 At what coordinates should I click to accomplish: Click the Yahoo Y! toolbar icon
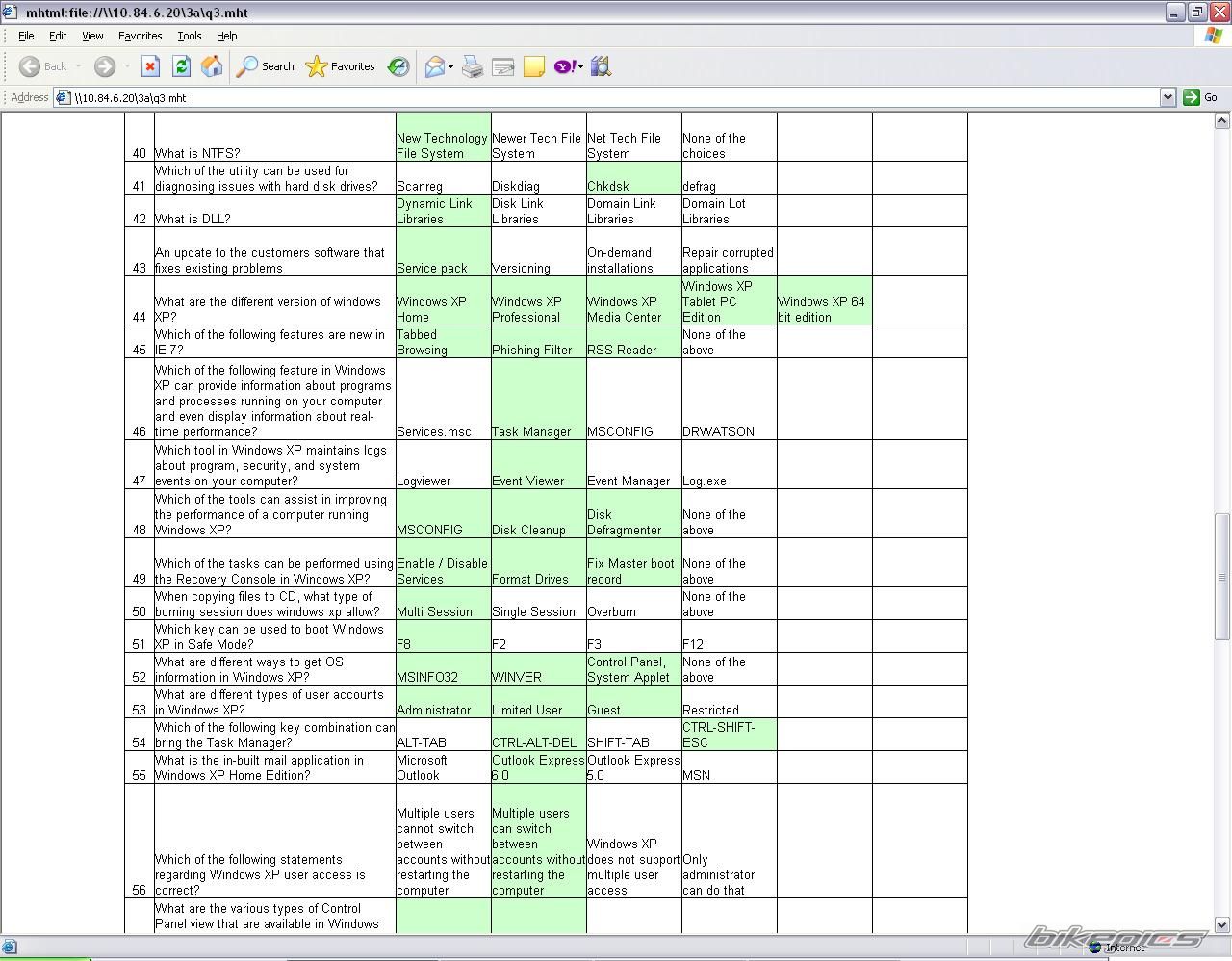(565, 66)
